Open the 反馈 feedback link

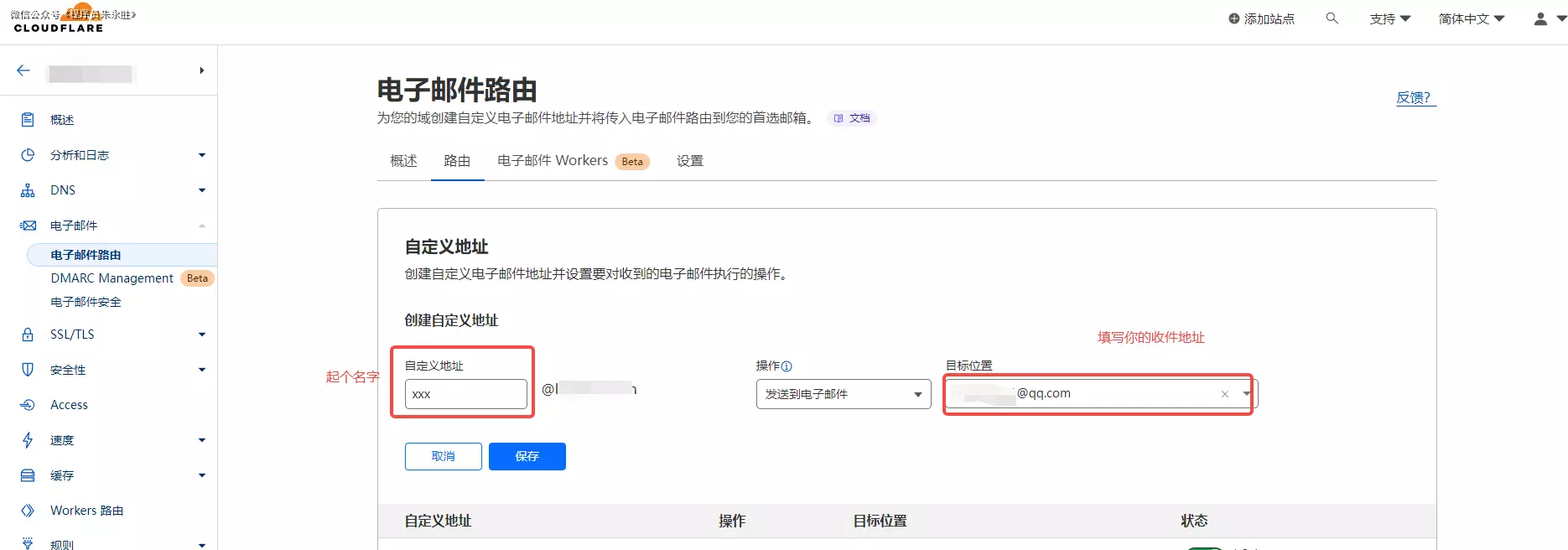tap(1414, 97)
